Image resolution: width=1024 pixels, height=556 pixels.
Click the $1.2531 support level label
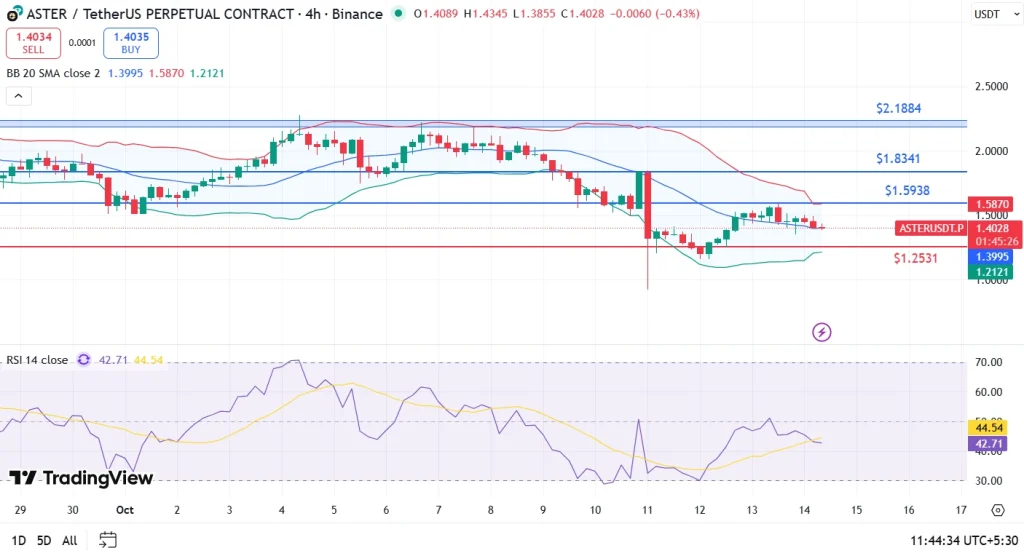coord(917,258)
